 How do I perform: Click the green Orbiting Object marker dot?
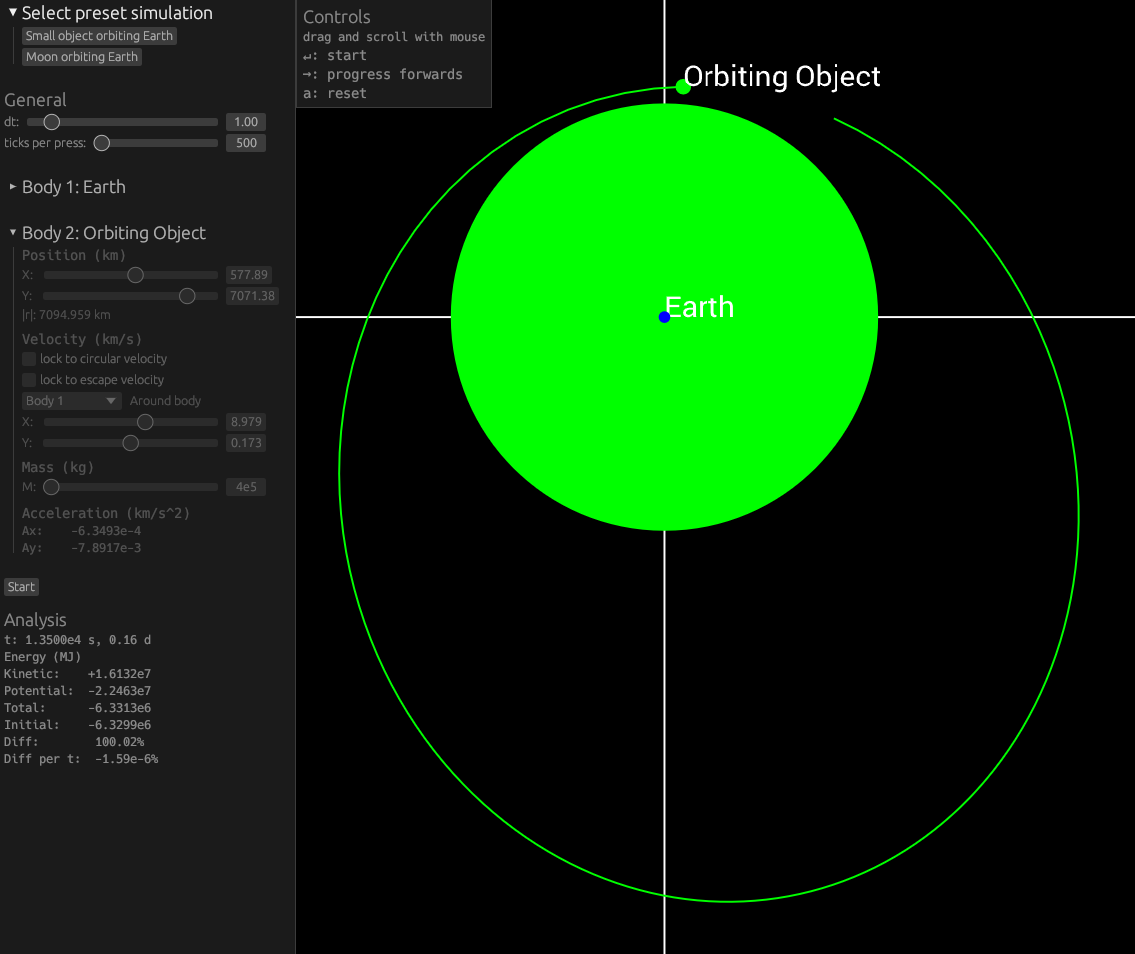pyautogui.click(x=683, y=87)
